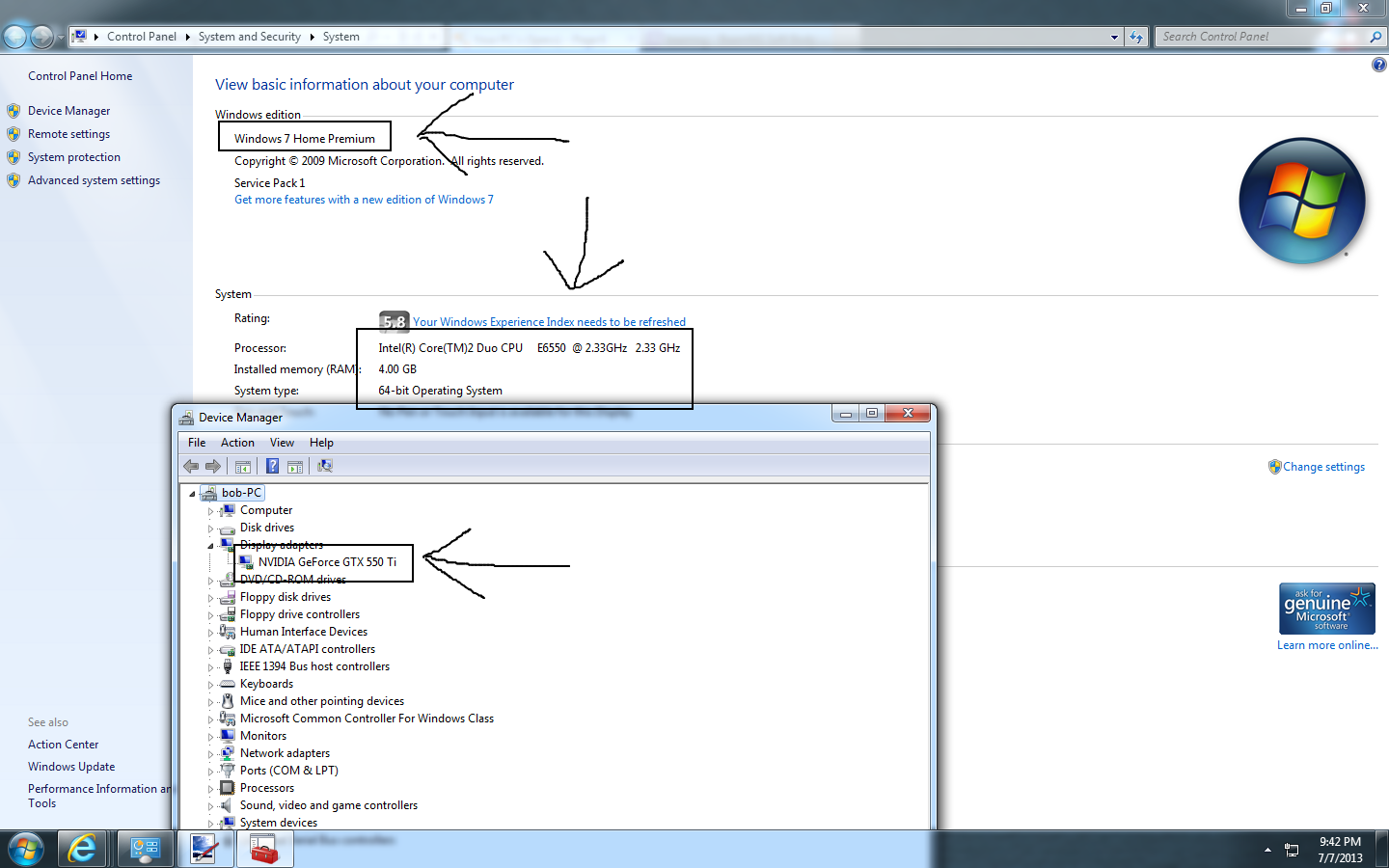The height and width of the screenshot is (868, 1389).
Task: Click the 5.8 rating badge
Action: 394,322
